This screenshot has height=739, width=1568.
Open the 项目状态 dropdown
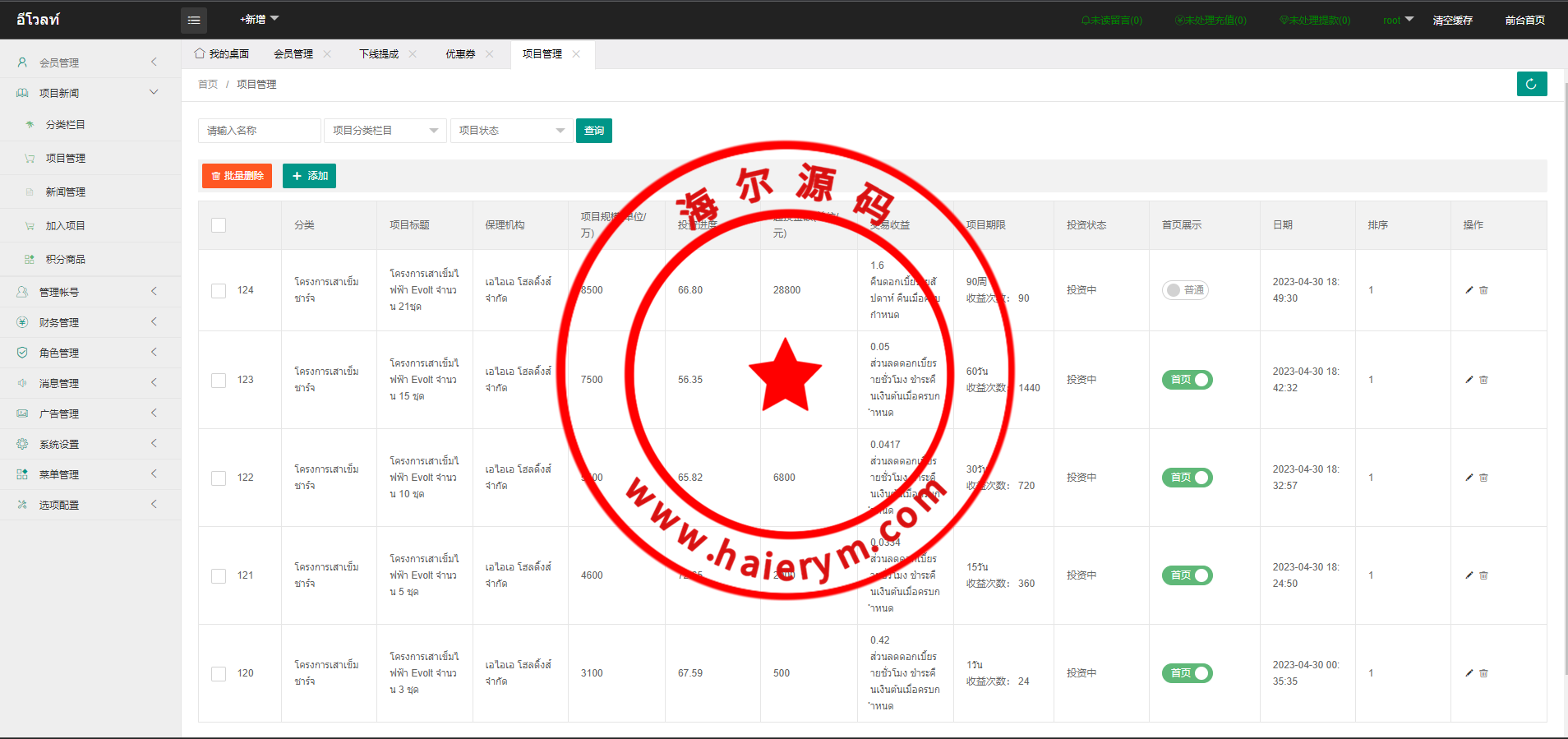(x=511, y=131)
